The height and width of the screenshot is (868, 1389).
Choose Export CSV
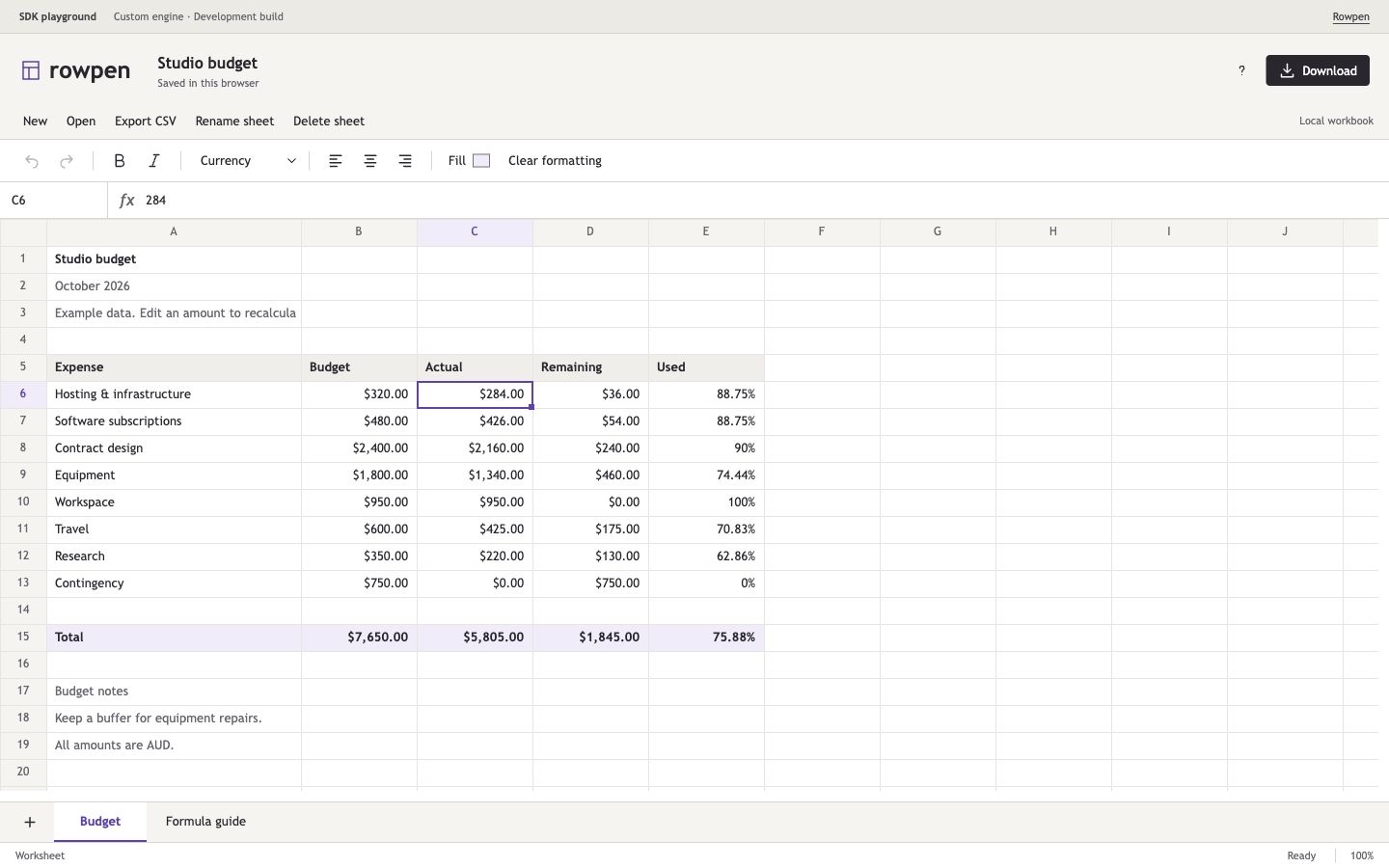[x=146, y=122]
